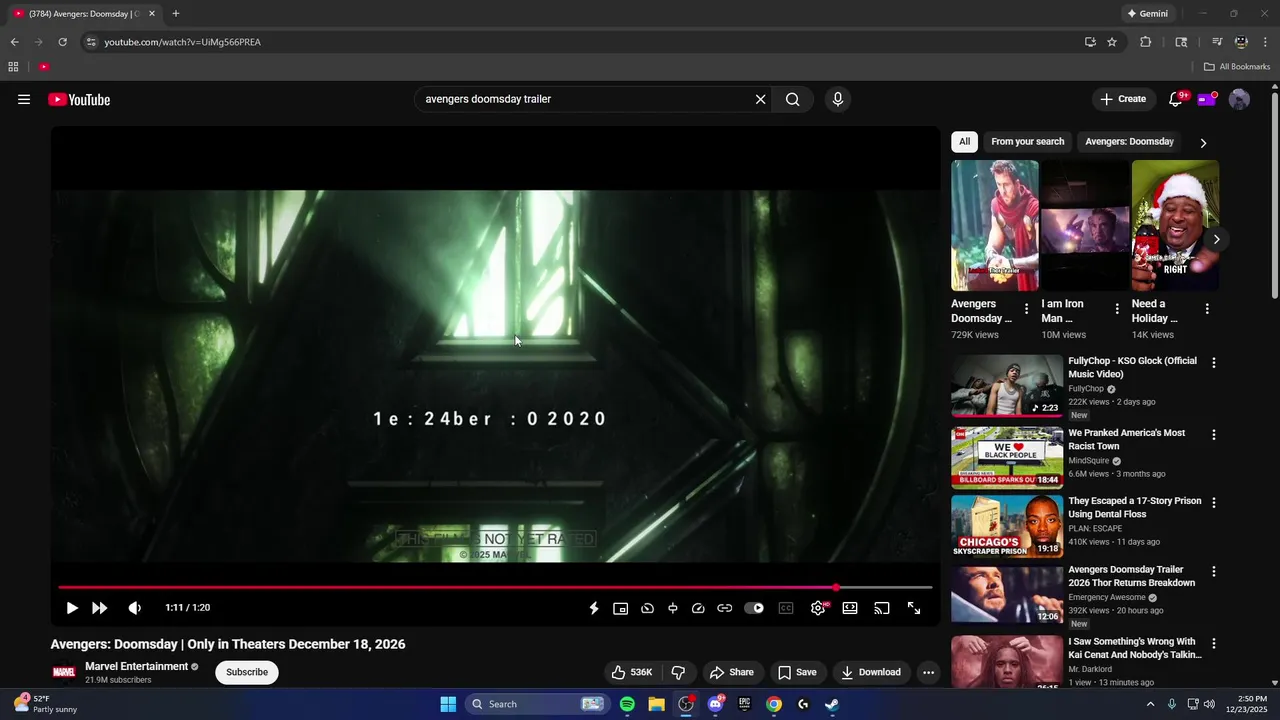
Task: Select the From your search chip
Action: click(1027, 142)
